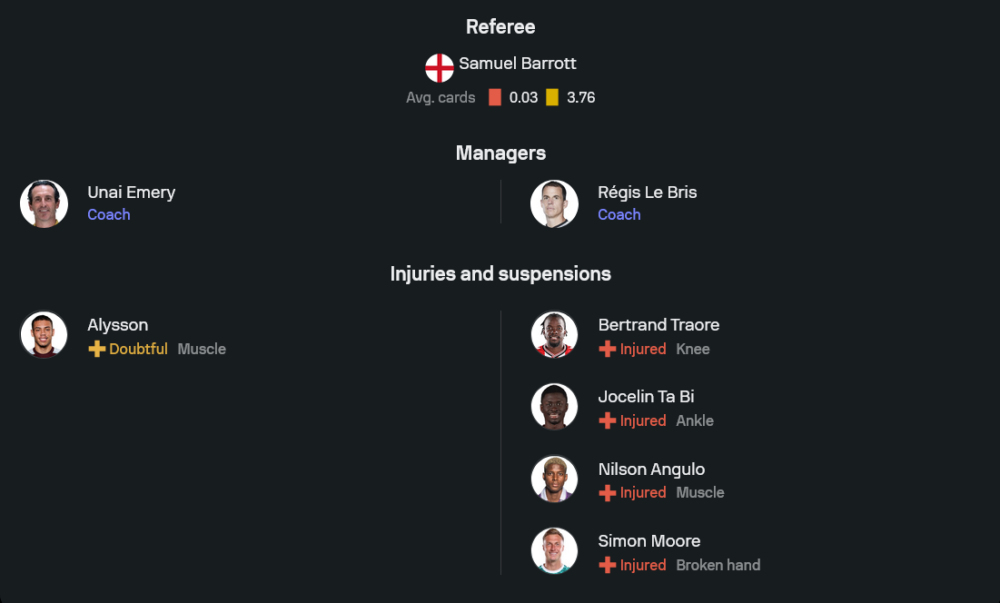Click Alysson's yellow doubtful cross icon
This screenshot has width=1000, height=603.
click(x=97, y=349)
